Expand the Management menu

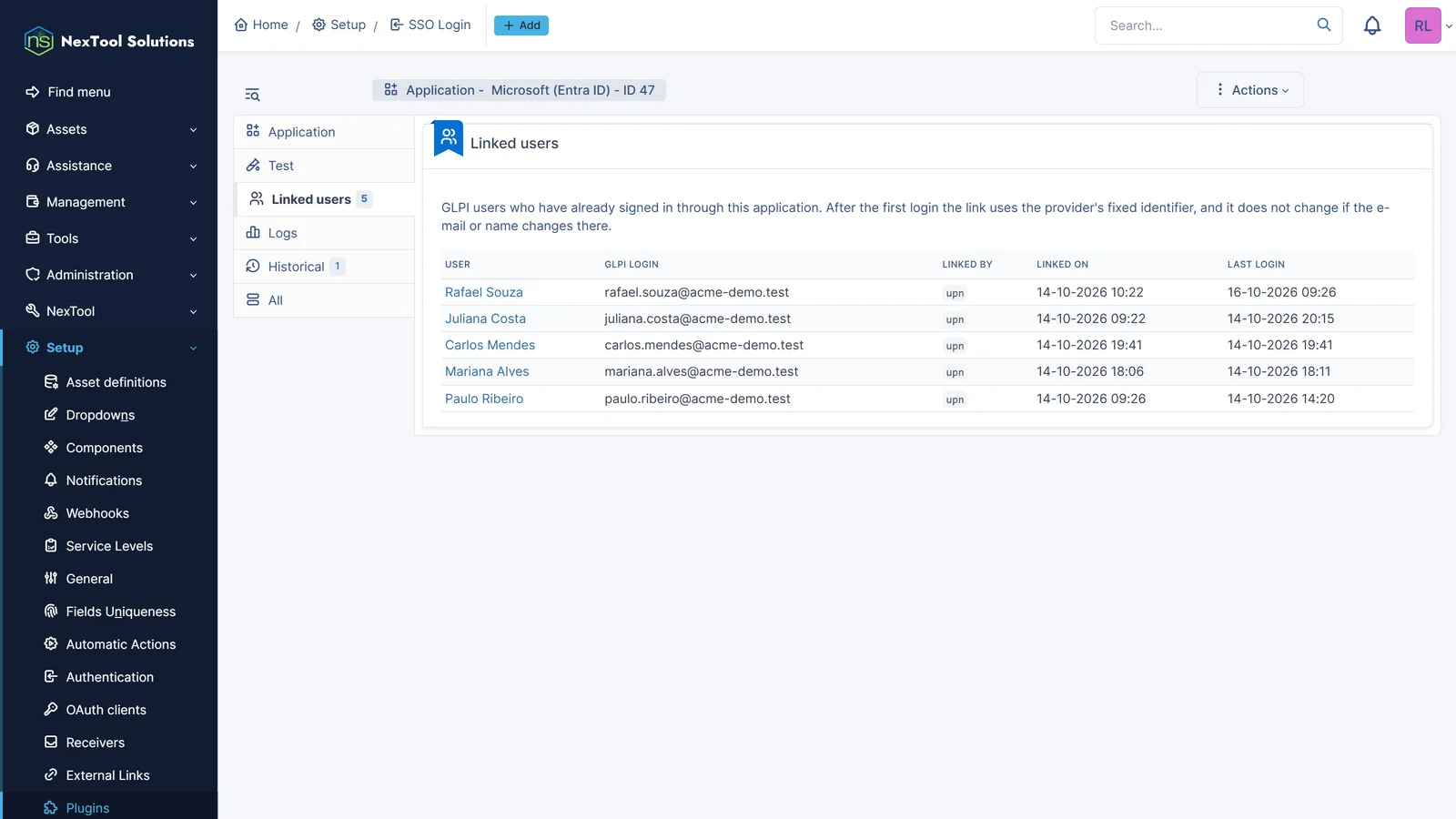point(109,202)
